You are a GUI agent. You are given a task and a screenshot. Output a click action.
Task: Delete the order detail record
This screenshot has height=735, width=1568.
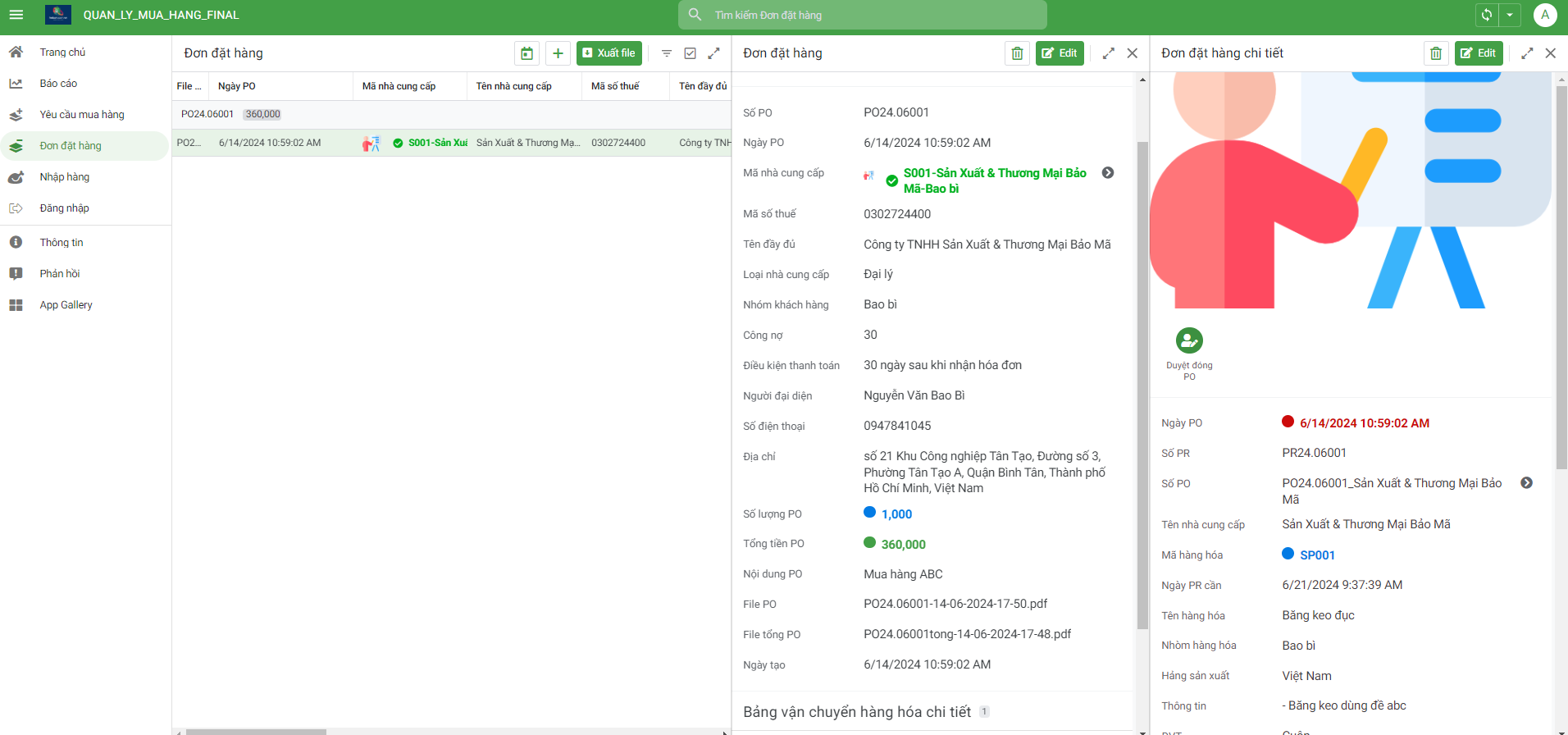(x=1435, y=53)
